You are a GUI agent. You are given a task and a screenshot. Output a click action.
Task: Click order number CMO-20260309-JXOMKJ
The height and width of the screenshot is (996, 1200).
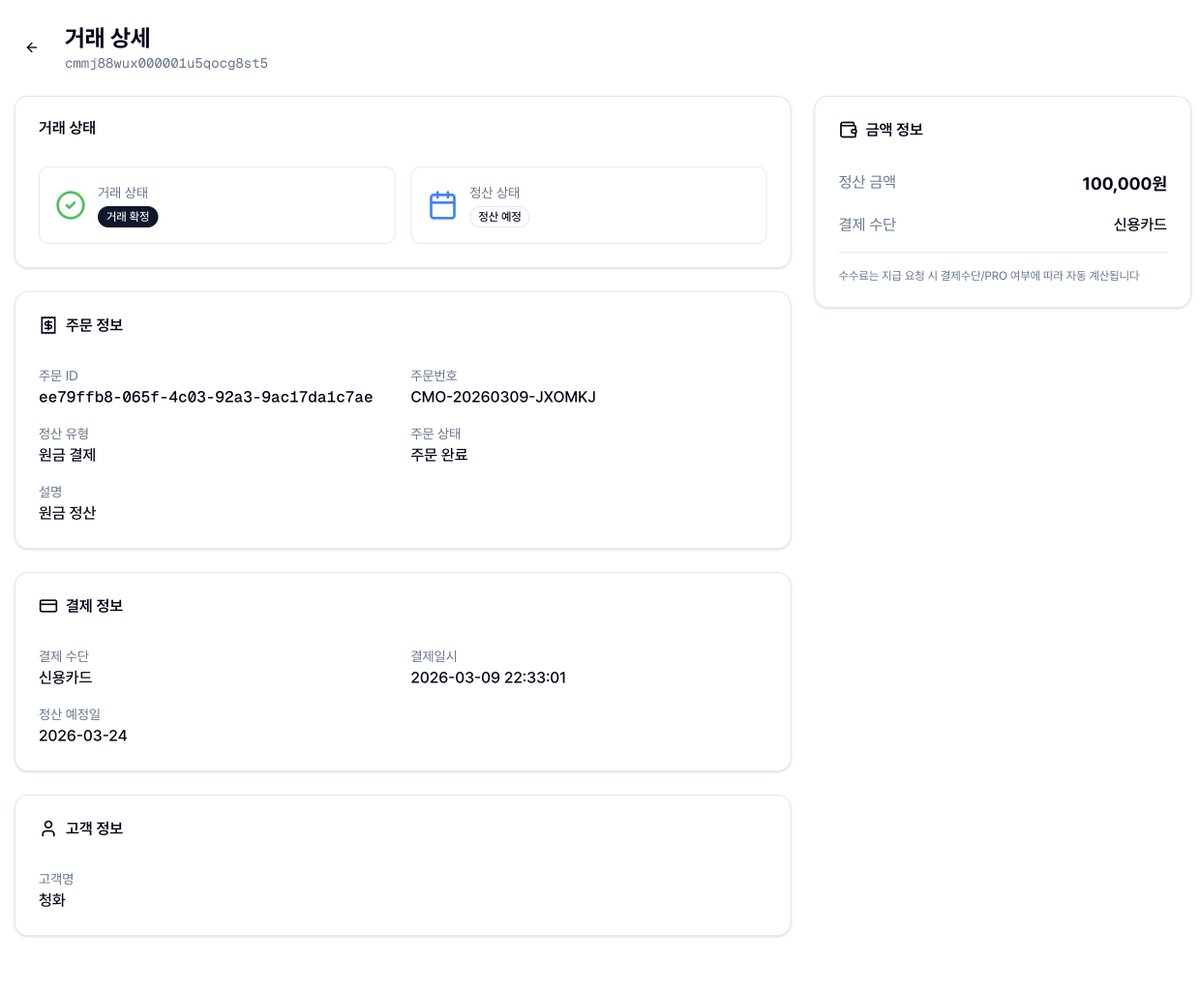point(503,397)
